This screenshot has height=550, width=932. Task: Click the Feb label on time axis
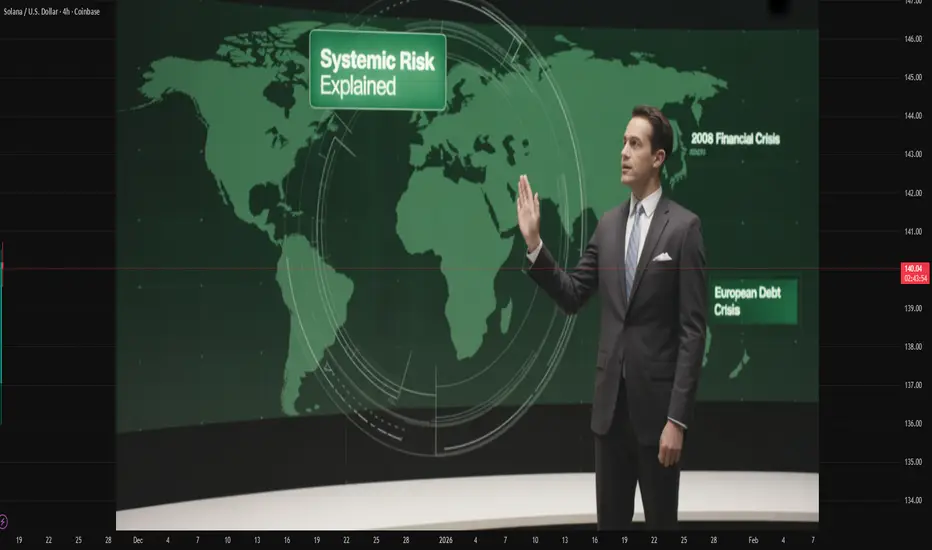(753, 540)
